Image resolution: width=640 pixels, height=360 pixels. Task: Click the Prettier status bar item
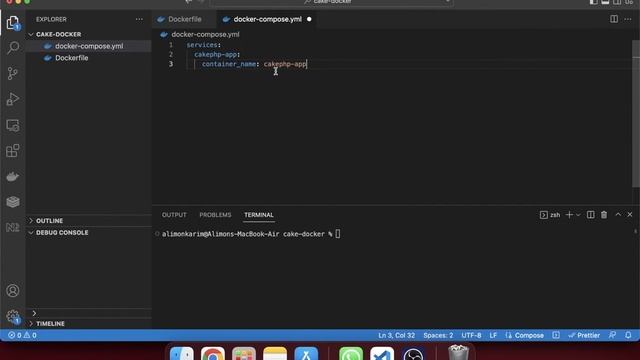[584, 335]
